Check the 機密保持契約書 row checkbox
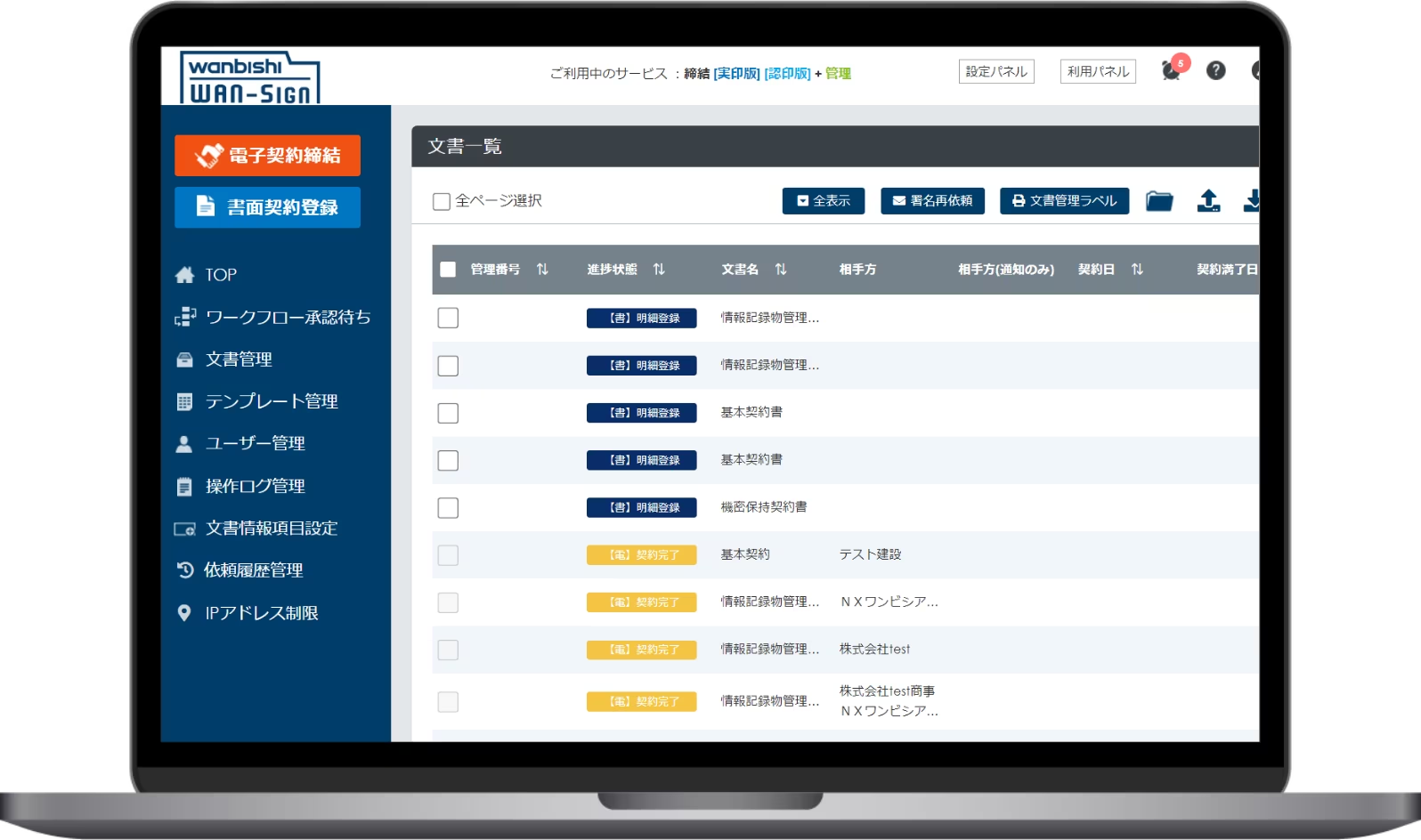Viewport: 1421px width, 840px height. pos(448,507)
